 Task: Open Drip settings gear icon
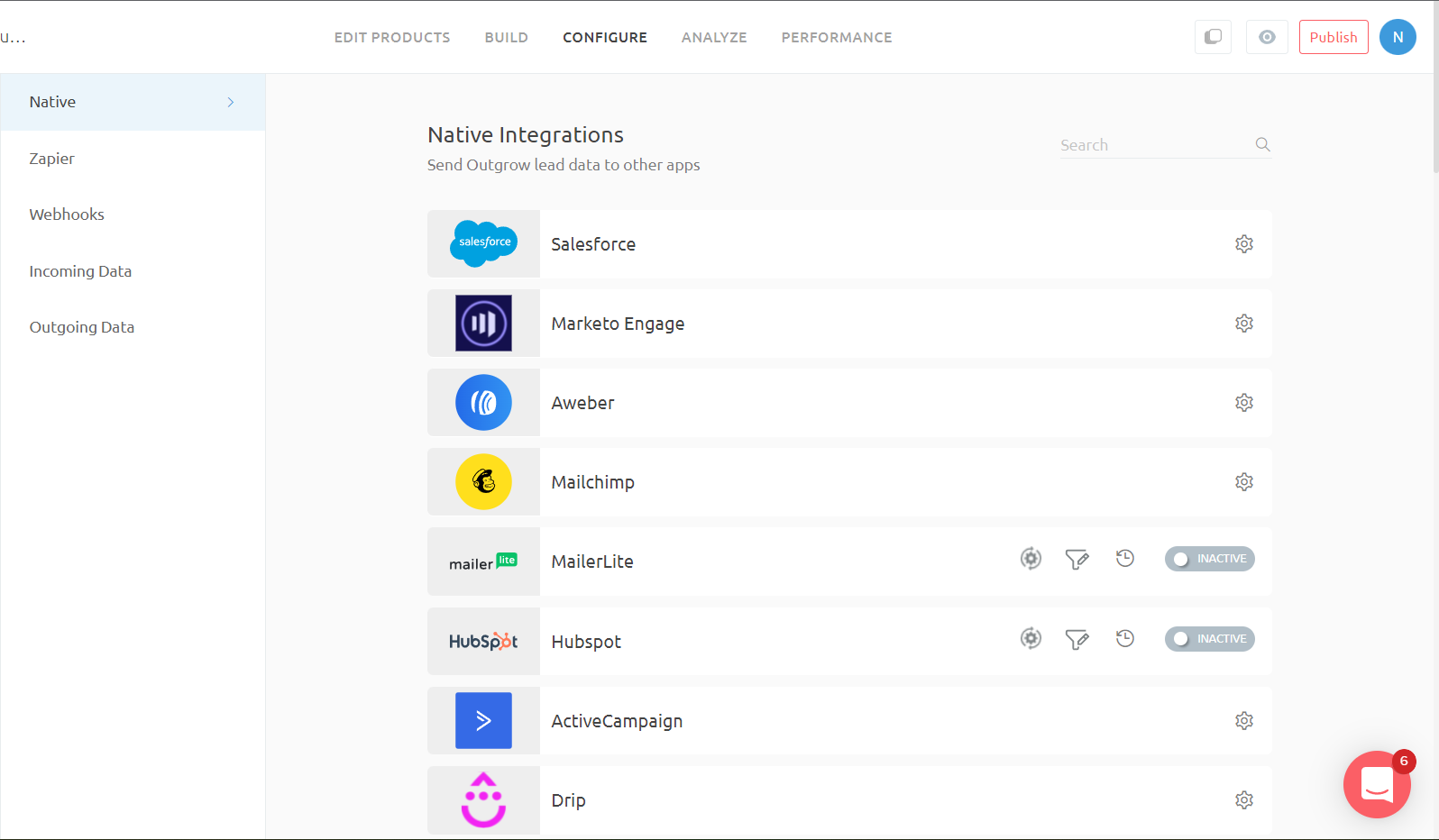click(1244, 800)
